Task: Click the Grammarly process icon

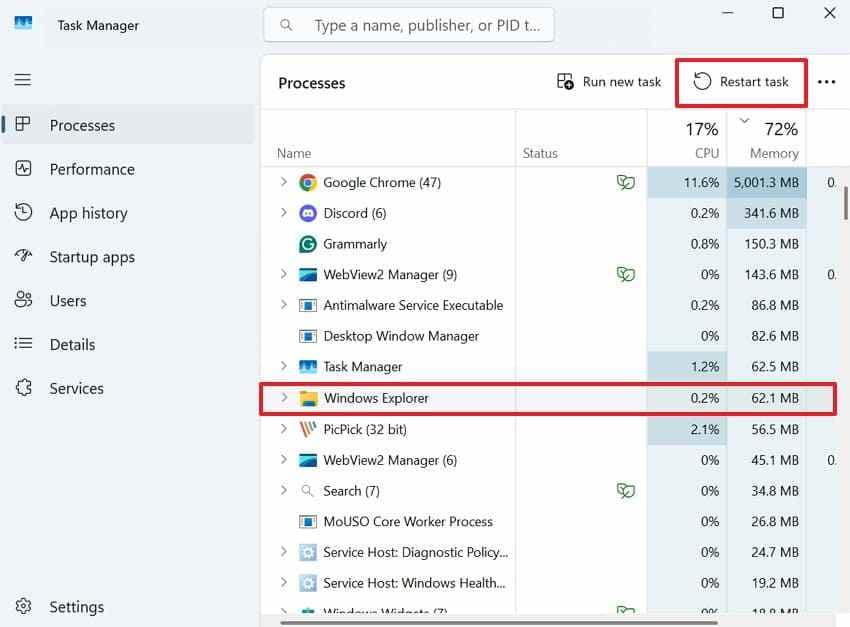Action: tap(308, 244)
